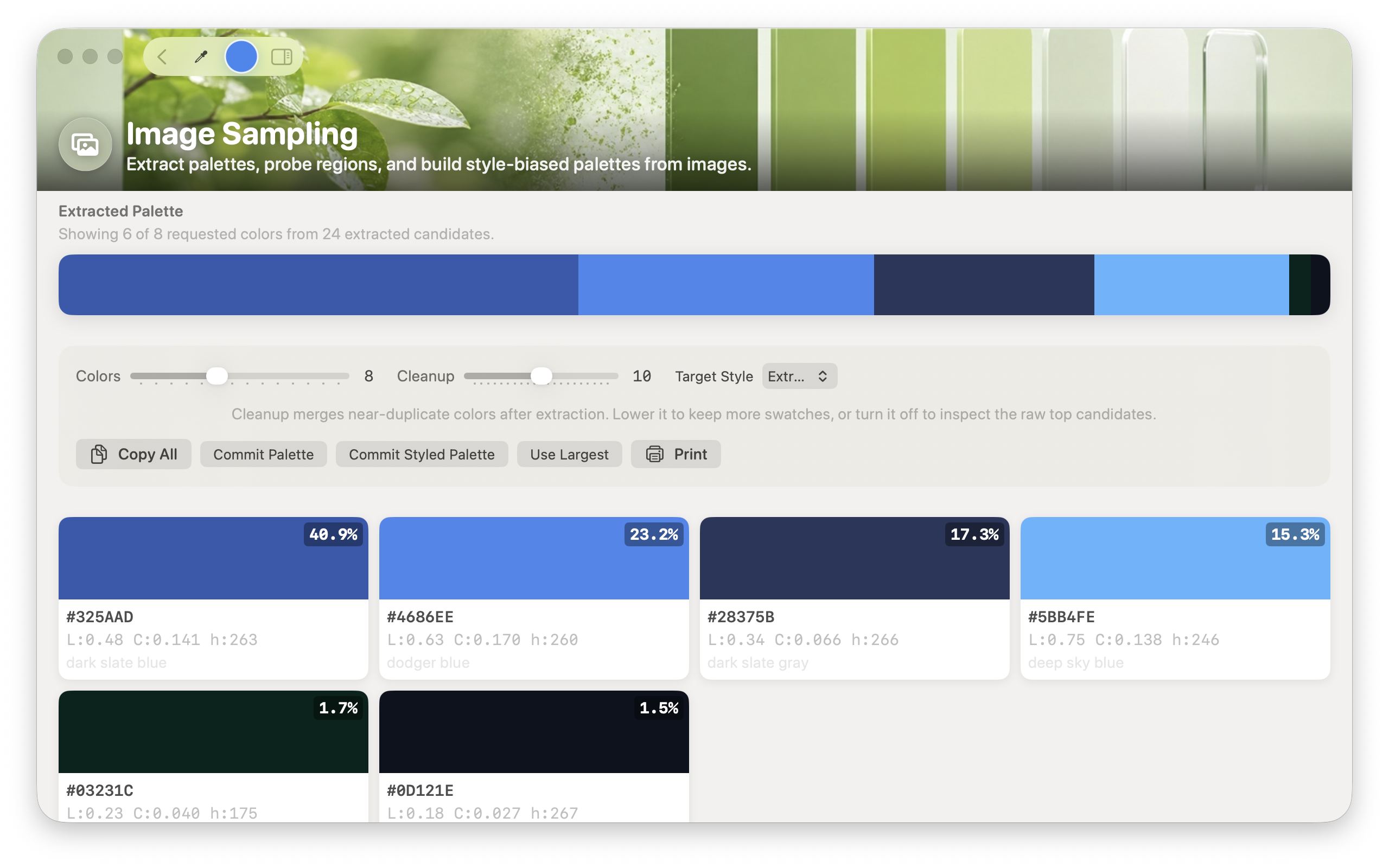Viewport: 1389px width, 868px height.
Task: Open the Target Style dropdown
Action: click(799, 376)
